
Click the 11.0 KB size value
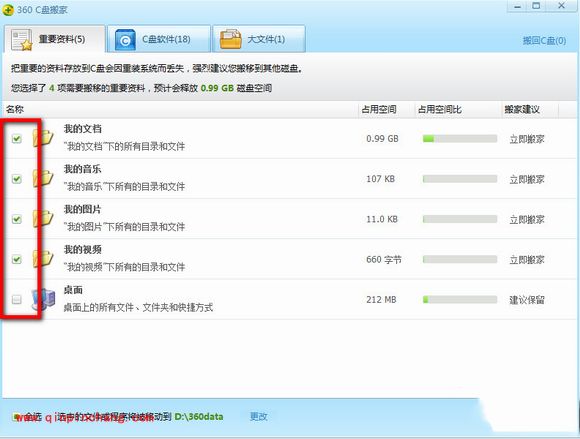[x=382, y=219]
